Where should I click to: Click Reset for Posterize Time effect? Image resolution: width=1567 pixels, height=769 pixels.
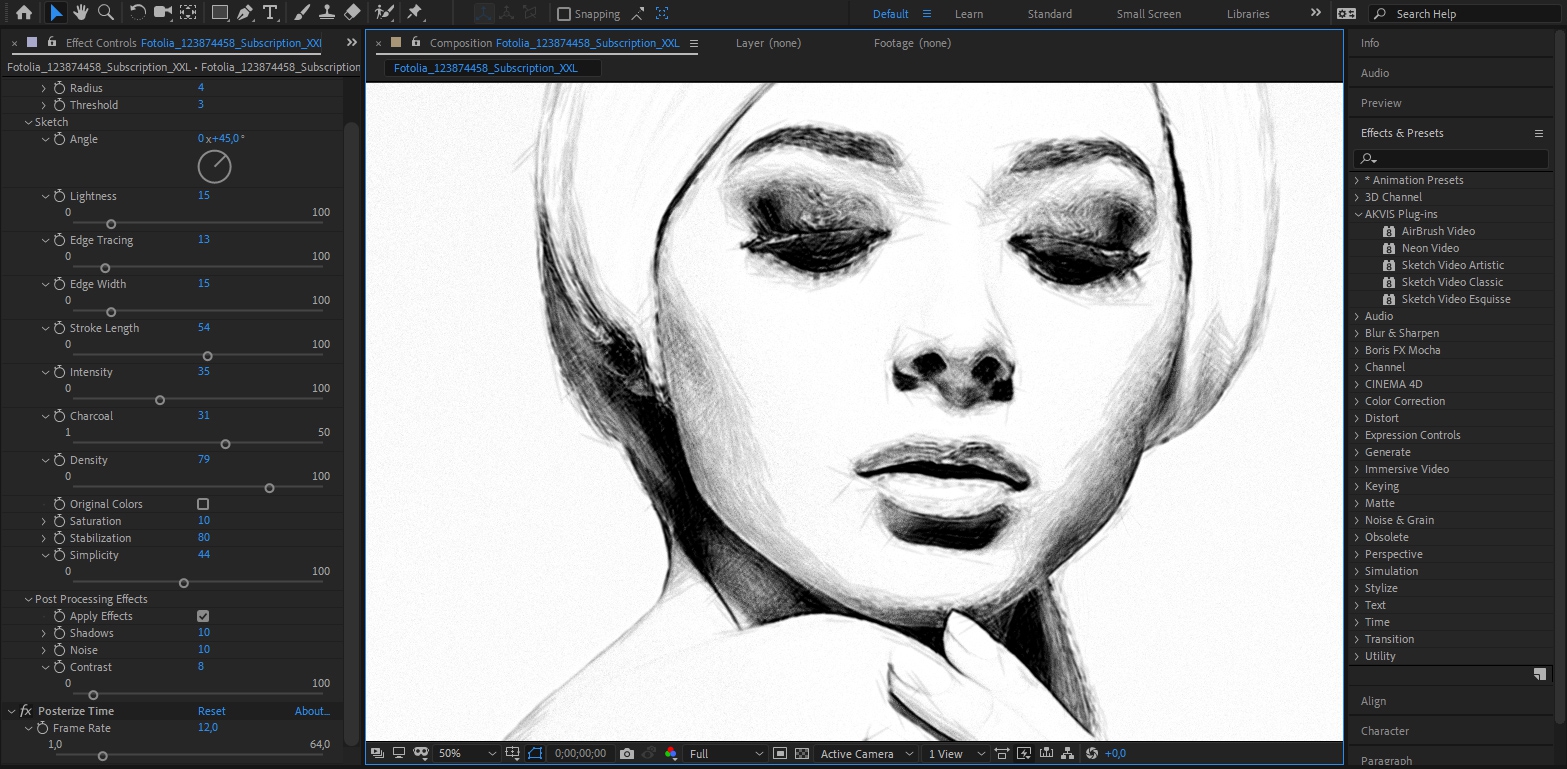pos(211,711)
